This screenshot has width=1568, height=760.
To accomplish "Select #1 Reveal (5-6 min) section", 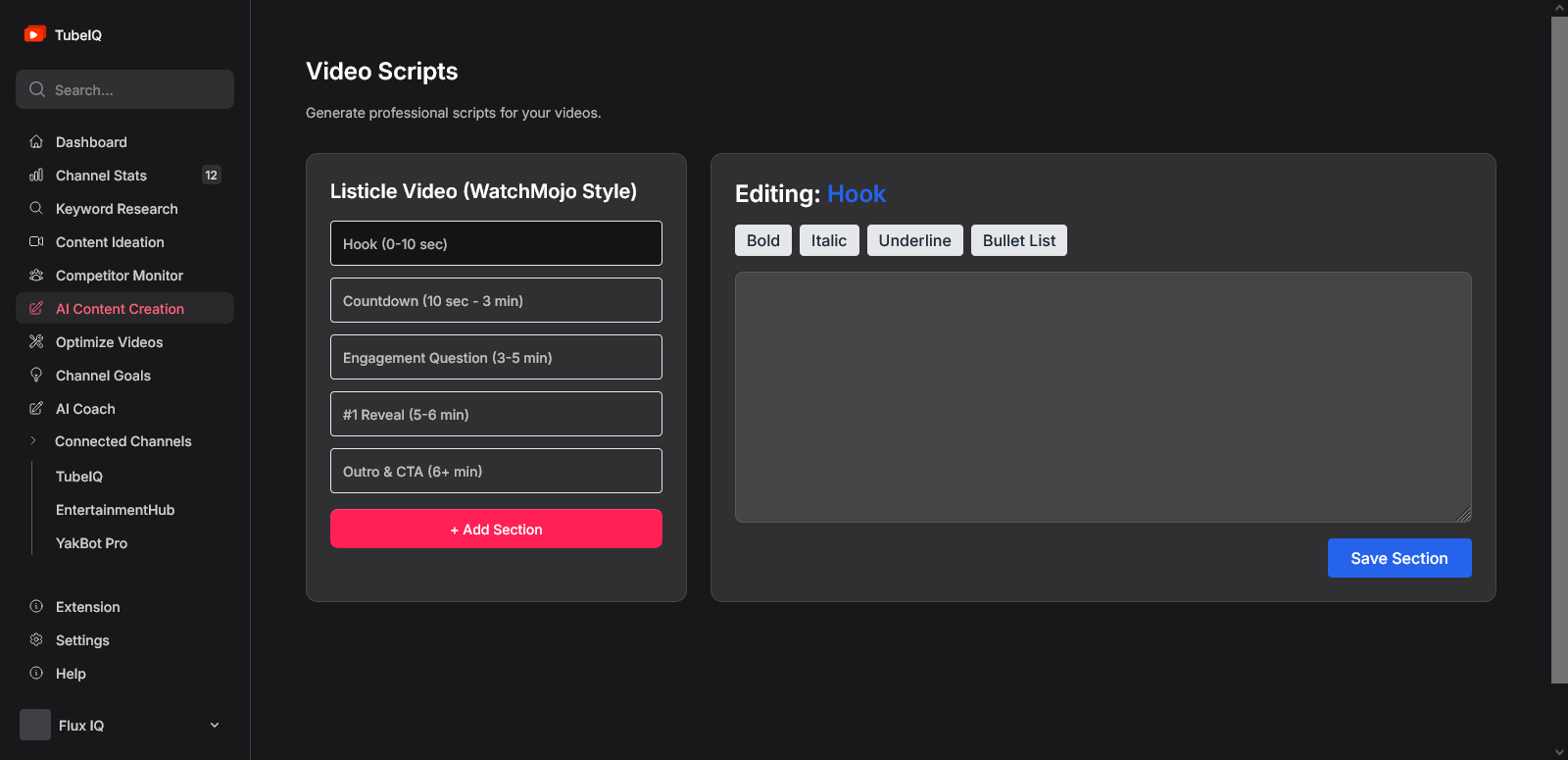I will tap(496, 414).
